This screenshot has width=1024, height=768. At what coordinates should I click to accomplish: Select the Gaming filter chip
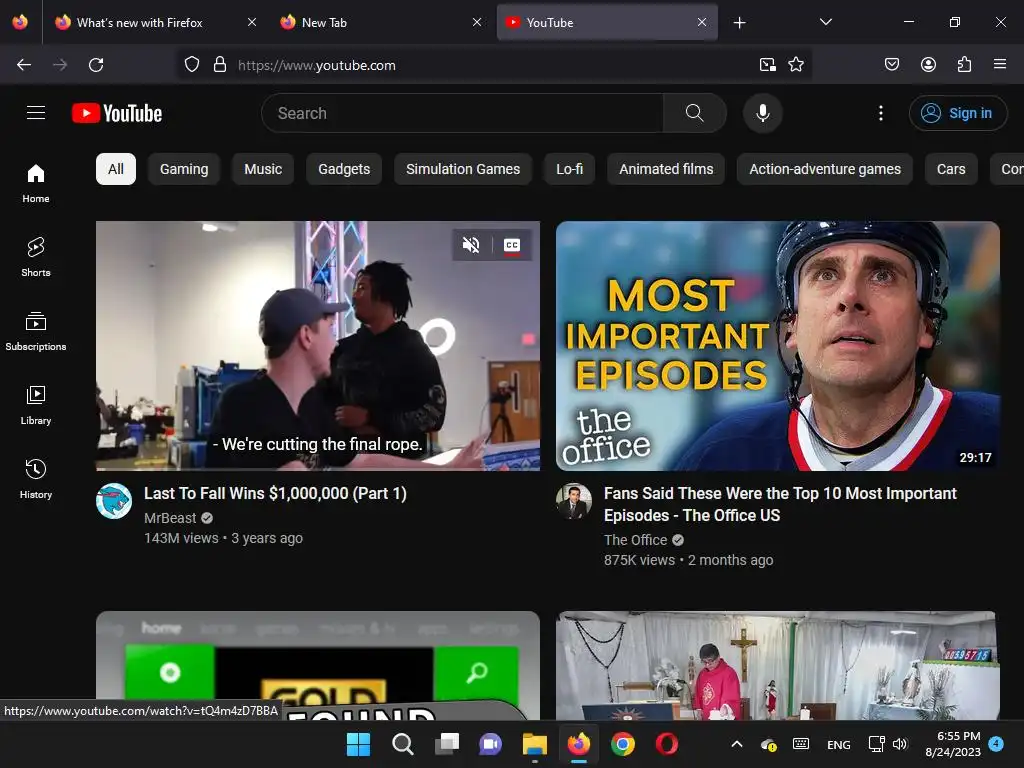[x=184, y=169]
